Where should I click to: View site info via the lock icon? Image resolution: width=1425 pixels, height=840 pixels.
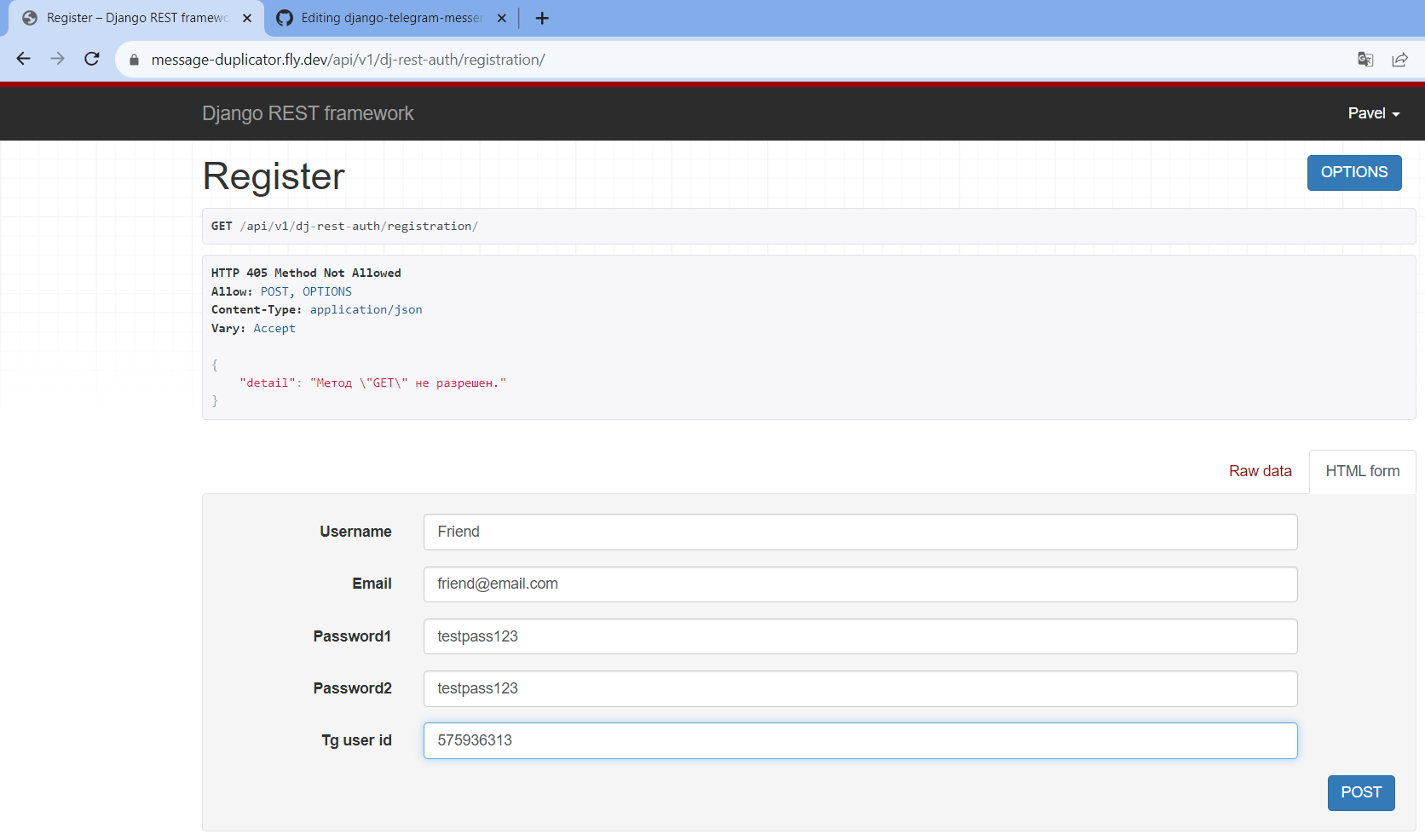[134, 60]
